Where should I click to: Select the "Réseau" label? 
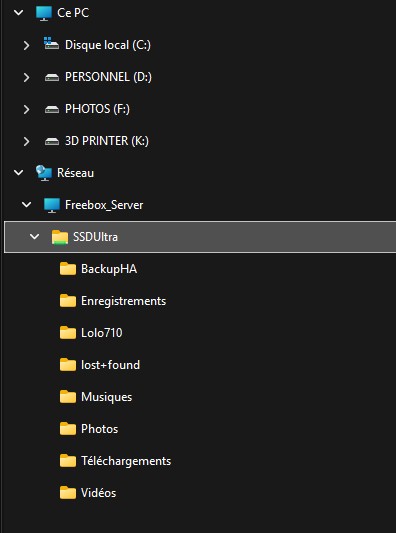pyautogui.click(x=75, y=173)
